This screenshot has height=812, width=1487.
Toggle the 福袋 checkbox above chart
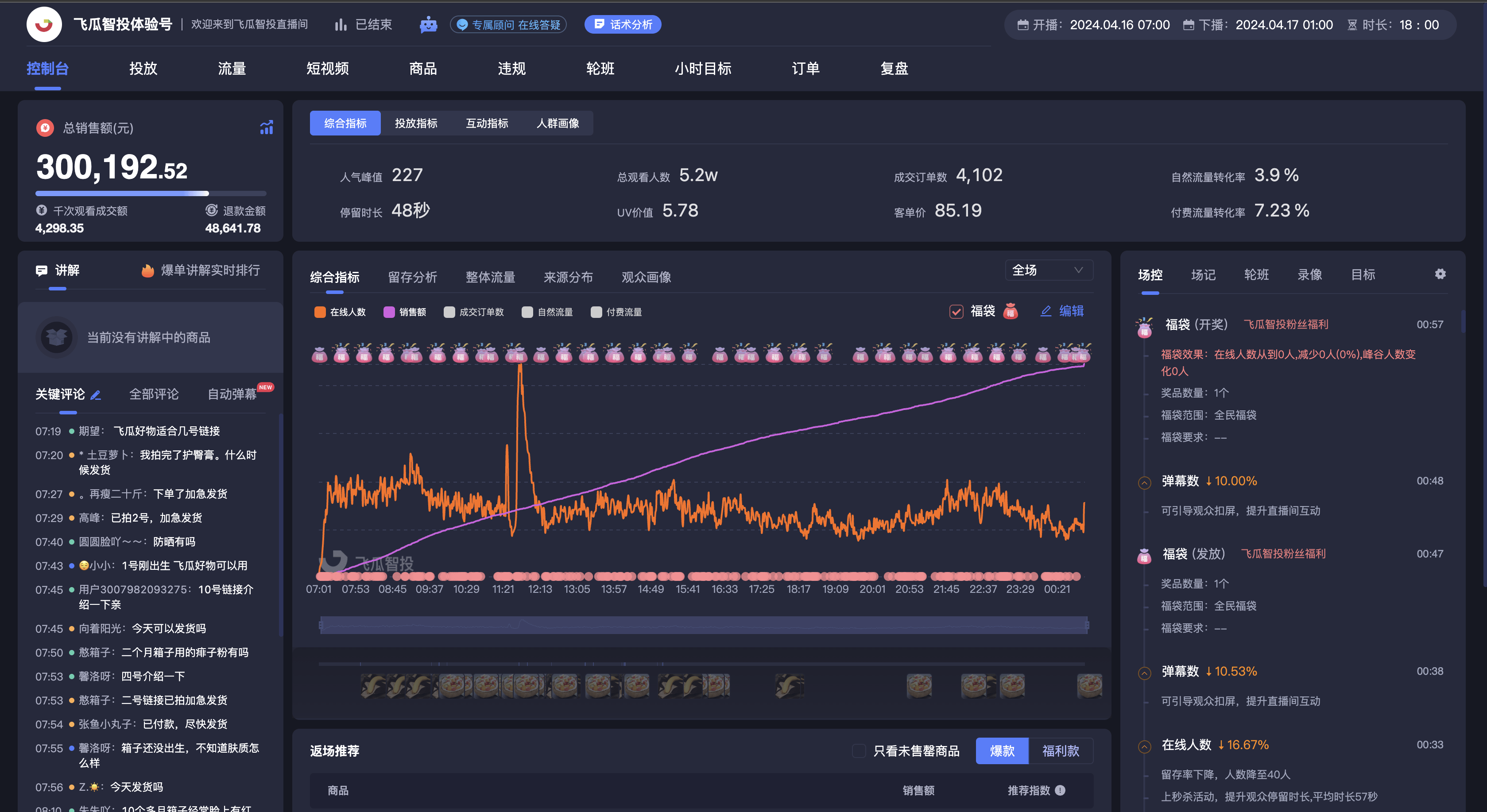click(x=956, y=311)
